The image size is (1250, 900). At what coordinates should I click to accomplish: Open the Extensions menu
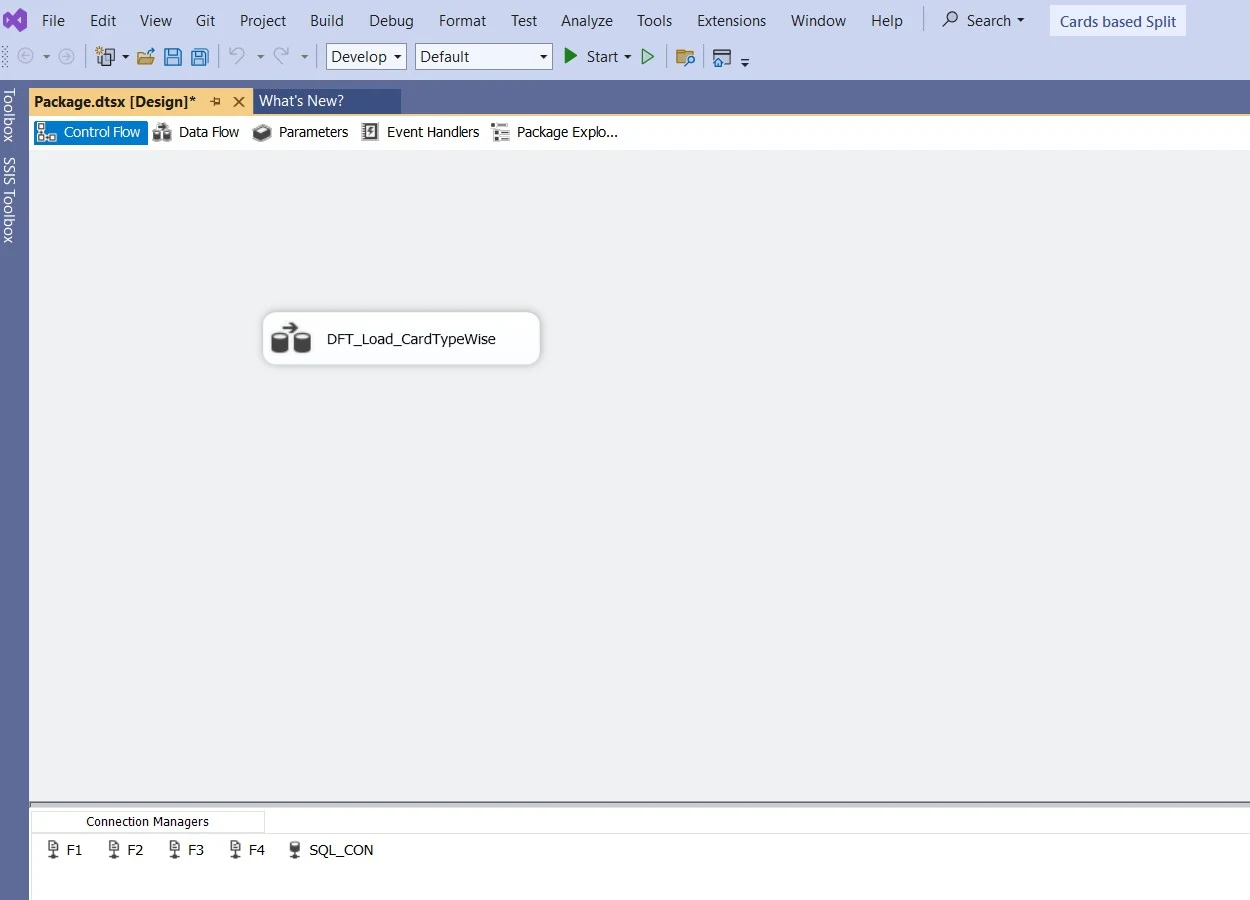pyautogui.click(x=731, y=20)
